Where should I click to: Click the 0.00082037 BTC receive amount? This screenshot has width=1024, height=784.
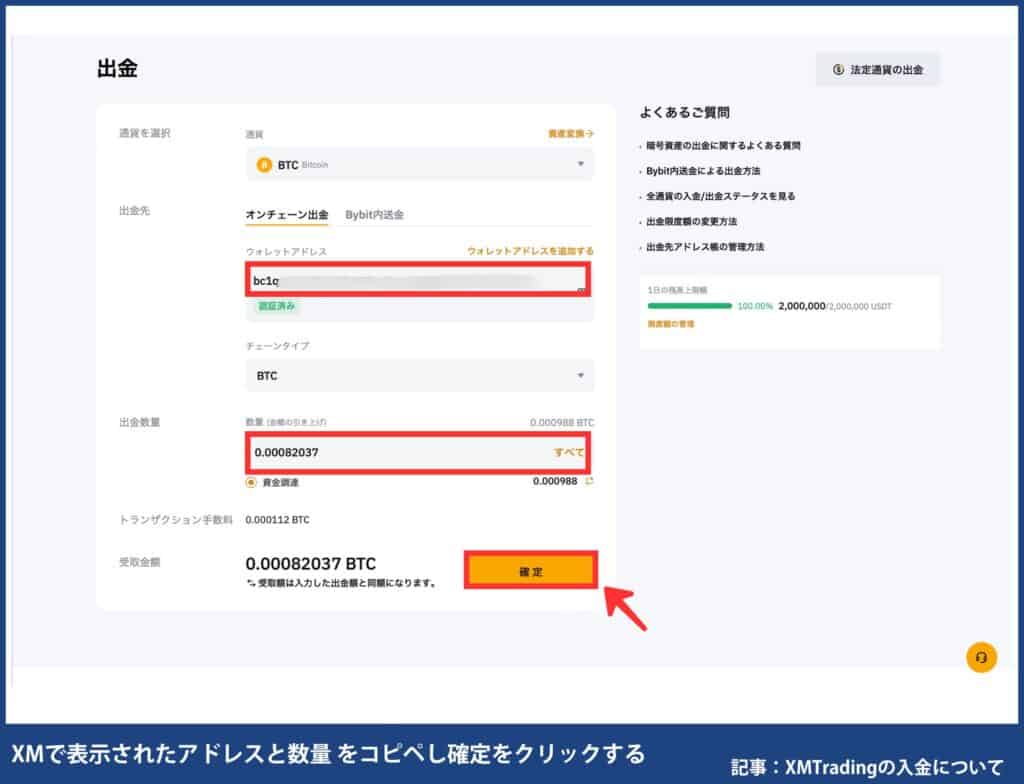[311, 564]
